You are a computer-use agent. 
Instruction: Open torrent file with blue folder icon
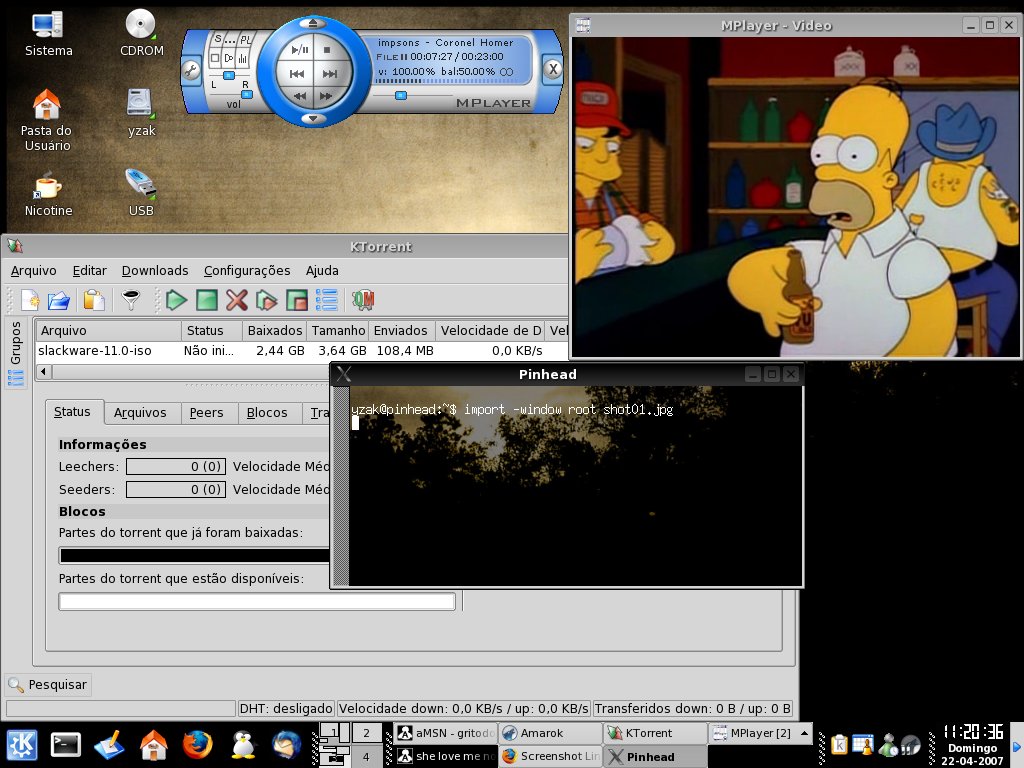pyautogui.click(x=59, y=300)
